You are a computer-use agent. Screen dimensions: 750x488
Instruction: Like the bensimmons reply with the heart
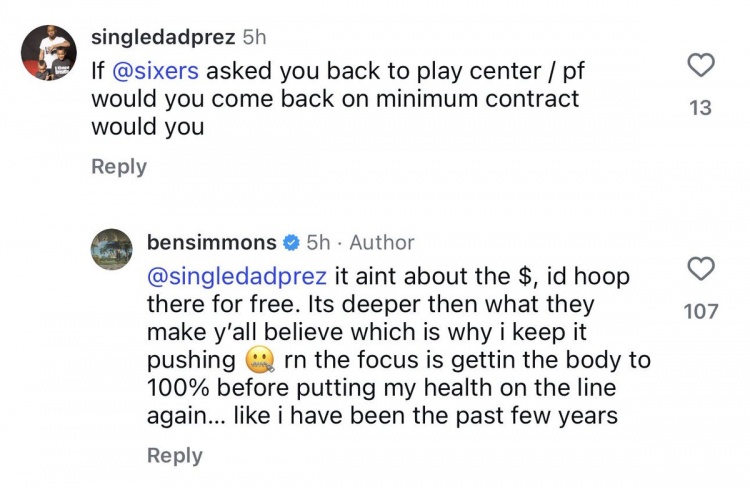click(702, 269)
